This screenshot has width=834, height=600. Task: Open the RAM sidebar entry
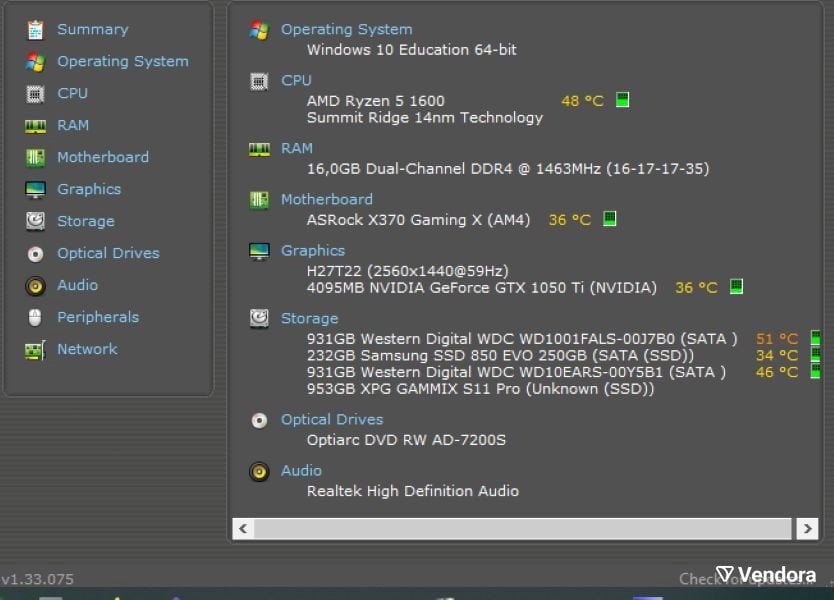tap(73, 126)
